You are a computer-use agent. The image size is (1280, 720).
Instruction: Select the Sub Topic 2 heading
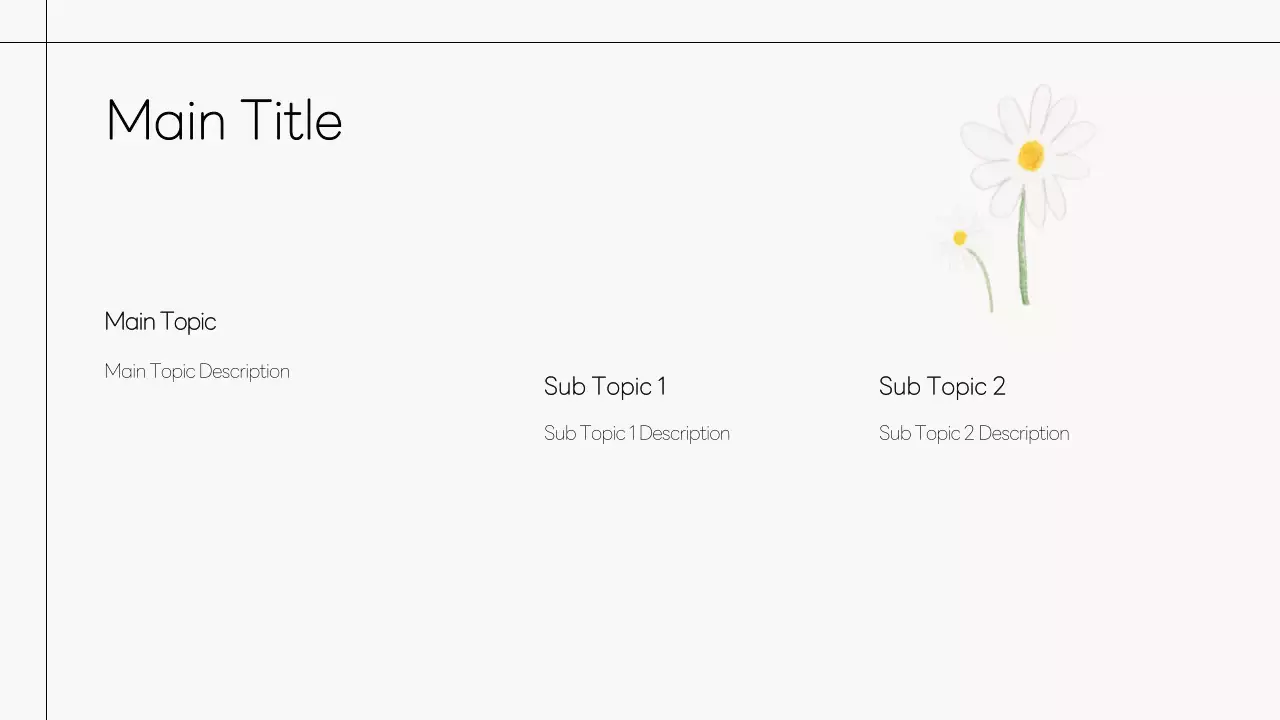click(941, 386)
